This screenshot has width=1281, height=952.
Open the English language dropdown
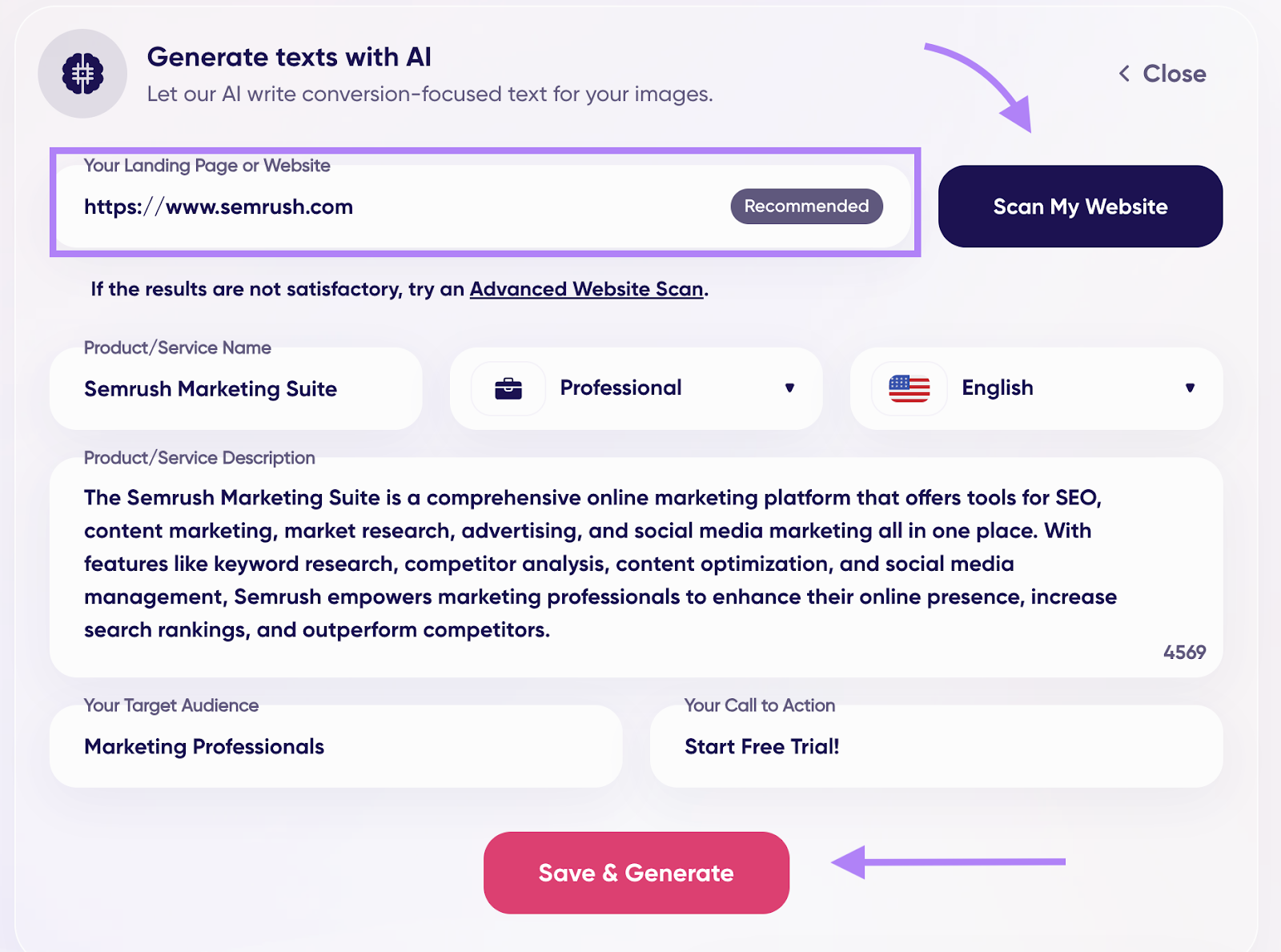tap(1037, 388)
